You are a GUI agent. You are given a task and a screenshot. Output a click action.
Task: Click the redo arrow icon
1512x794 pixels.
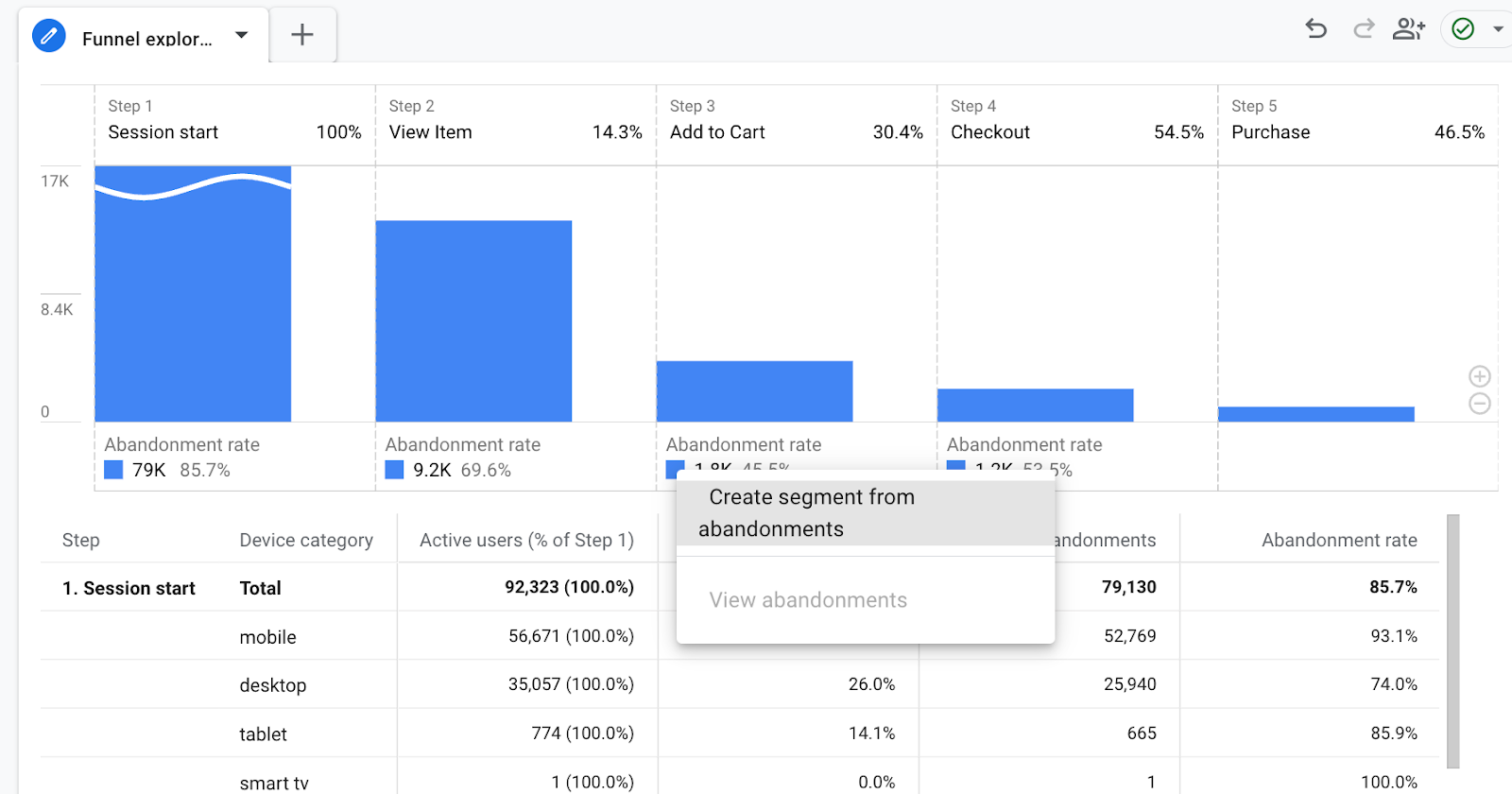[1363, 29]
